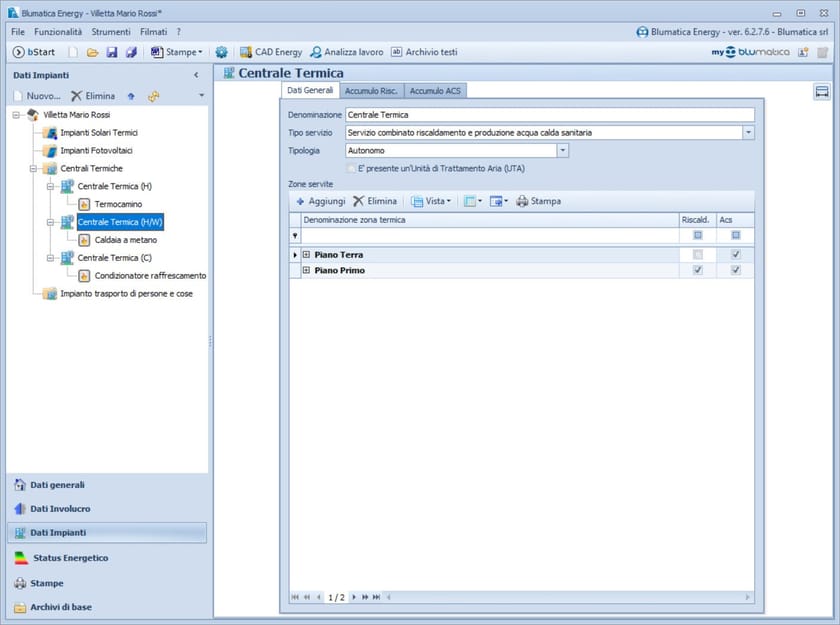This screenshot has width=840, height=625.
Task: Open file with the folder icon
Action: click(92, 52)
